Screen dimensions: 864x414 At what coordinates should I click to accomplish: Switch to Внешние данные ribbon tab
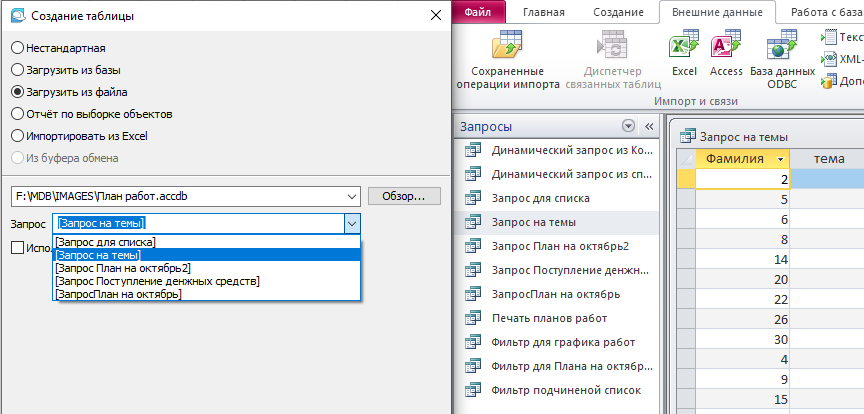point(717,12)
